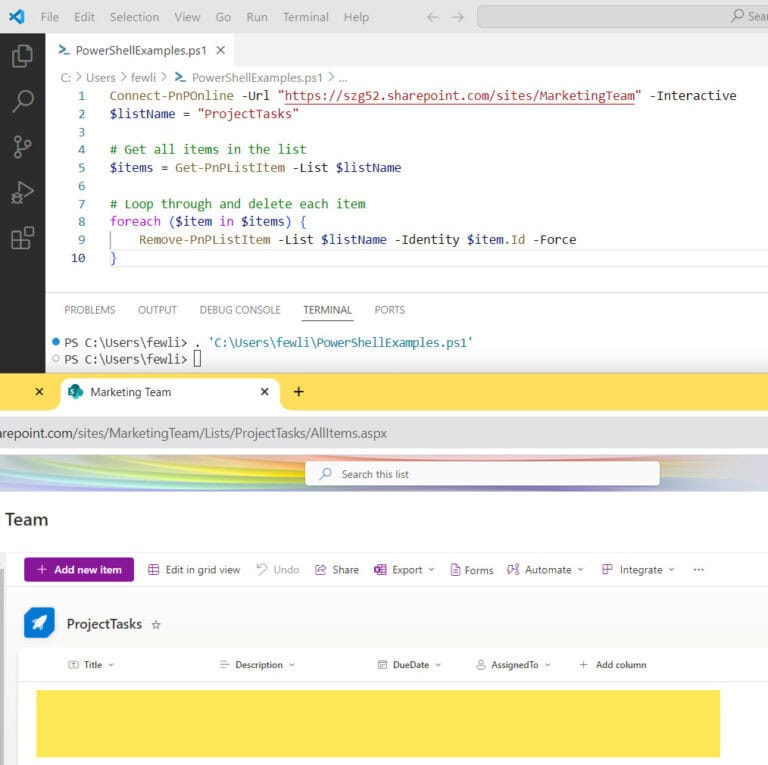Open the Help menu

click(356, 17)
